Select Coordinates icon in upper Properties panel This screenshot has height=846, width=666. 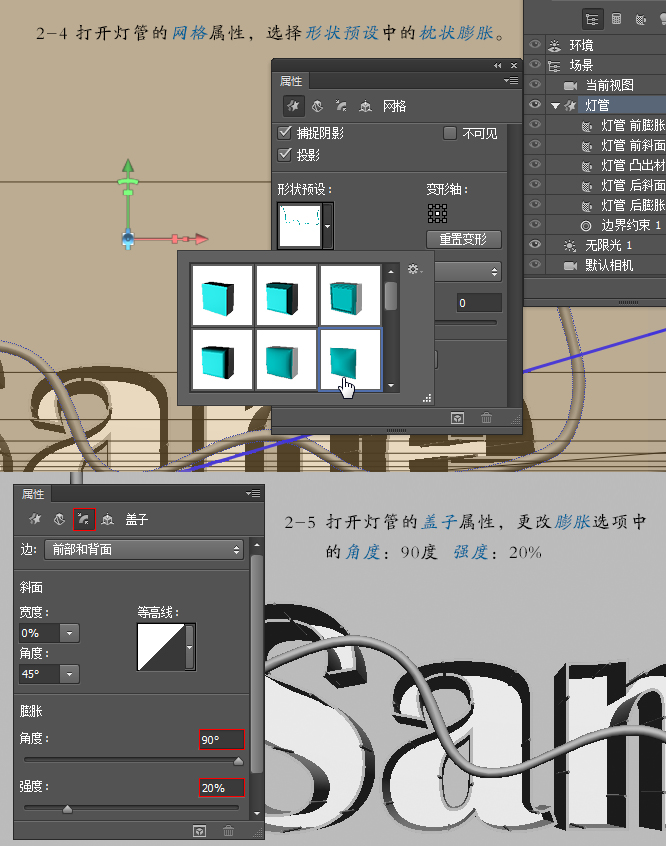365,106
